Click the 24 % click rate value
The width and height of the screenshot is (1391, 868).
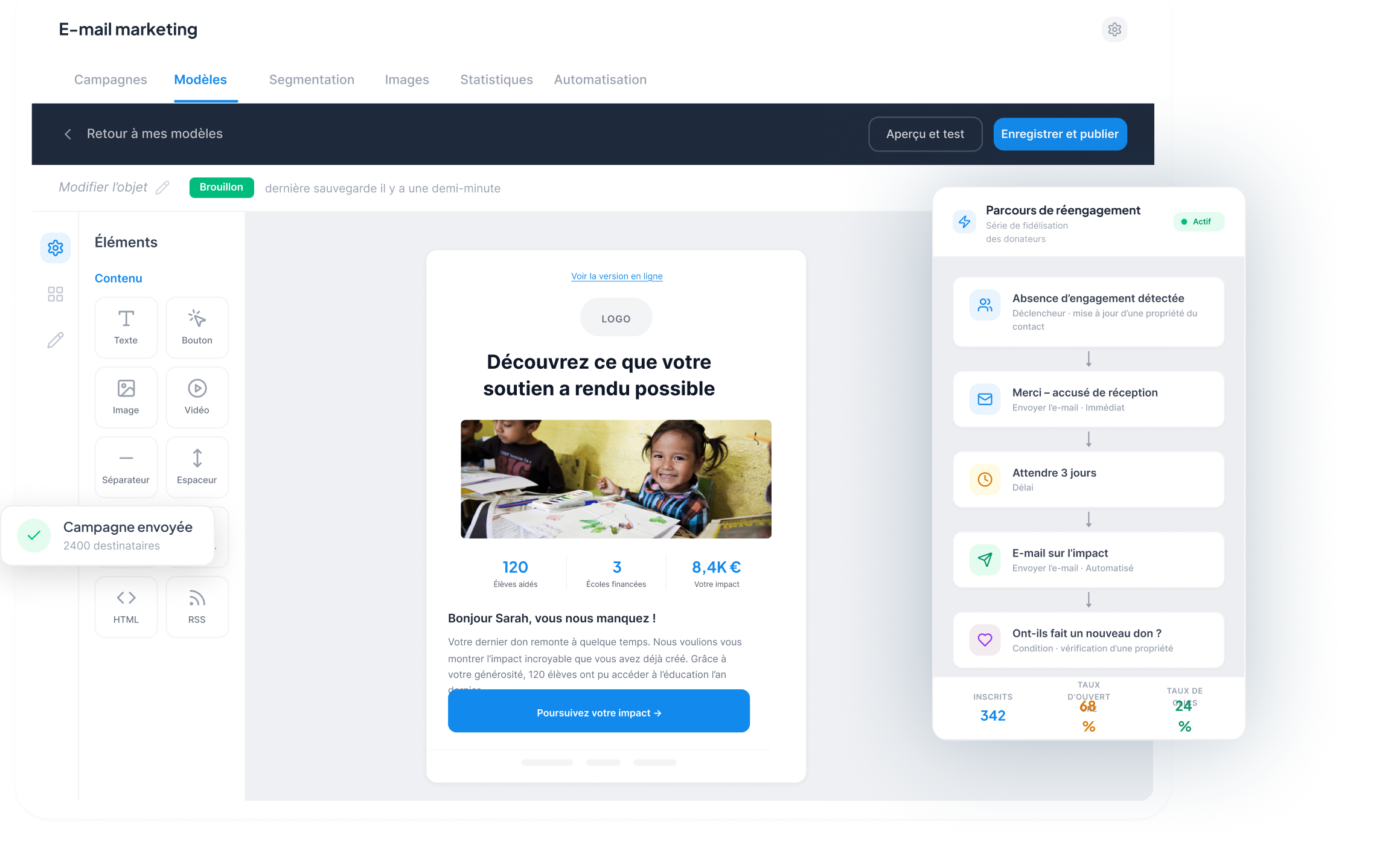click(x=1185, y=716)
